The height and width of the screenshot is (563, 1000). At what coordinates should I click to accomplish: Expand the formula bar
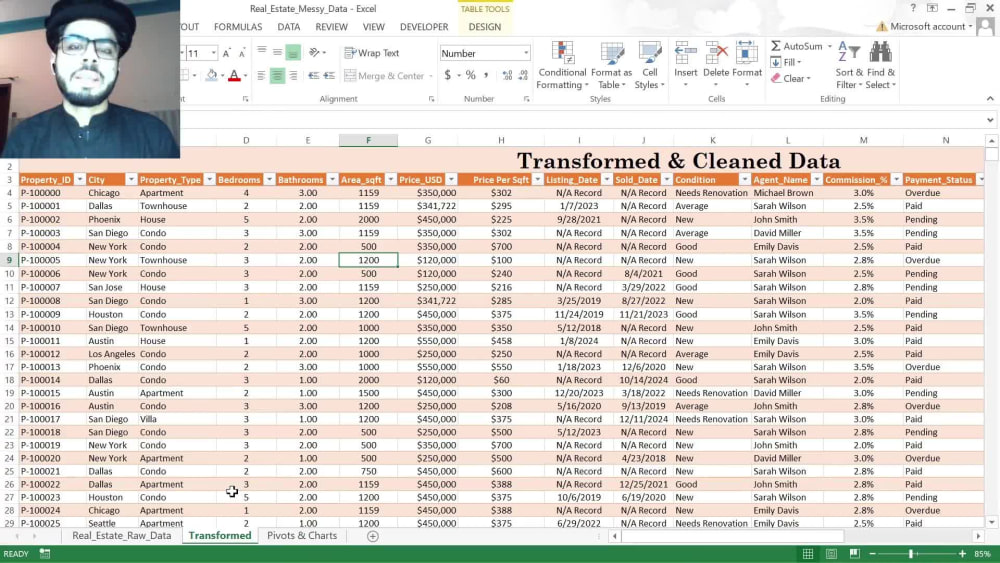pyautogui.click(x=990, y=120)
